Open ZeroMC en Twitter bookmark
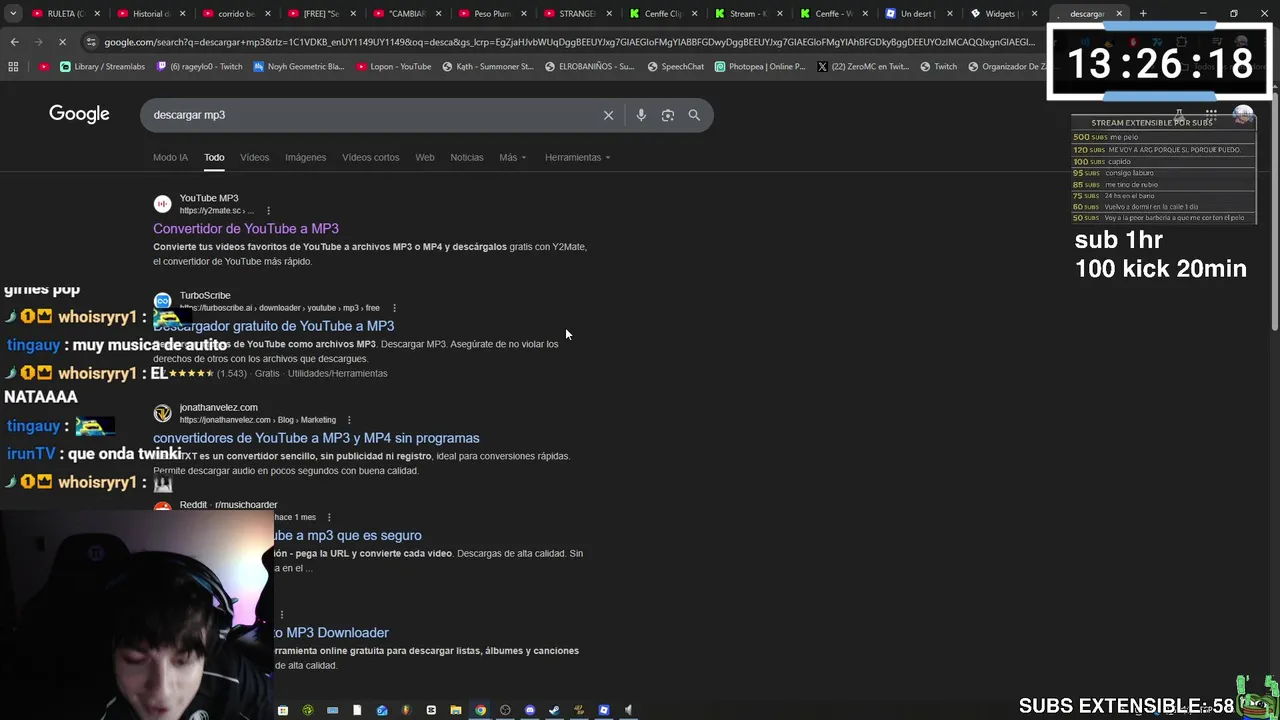This screenshot has width=1280, height=720. click(x=862, y=67)
